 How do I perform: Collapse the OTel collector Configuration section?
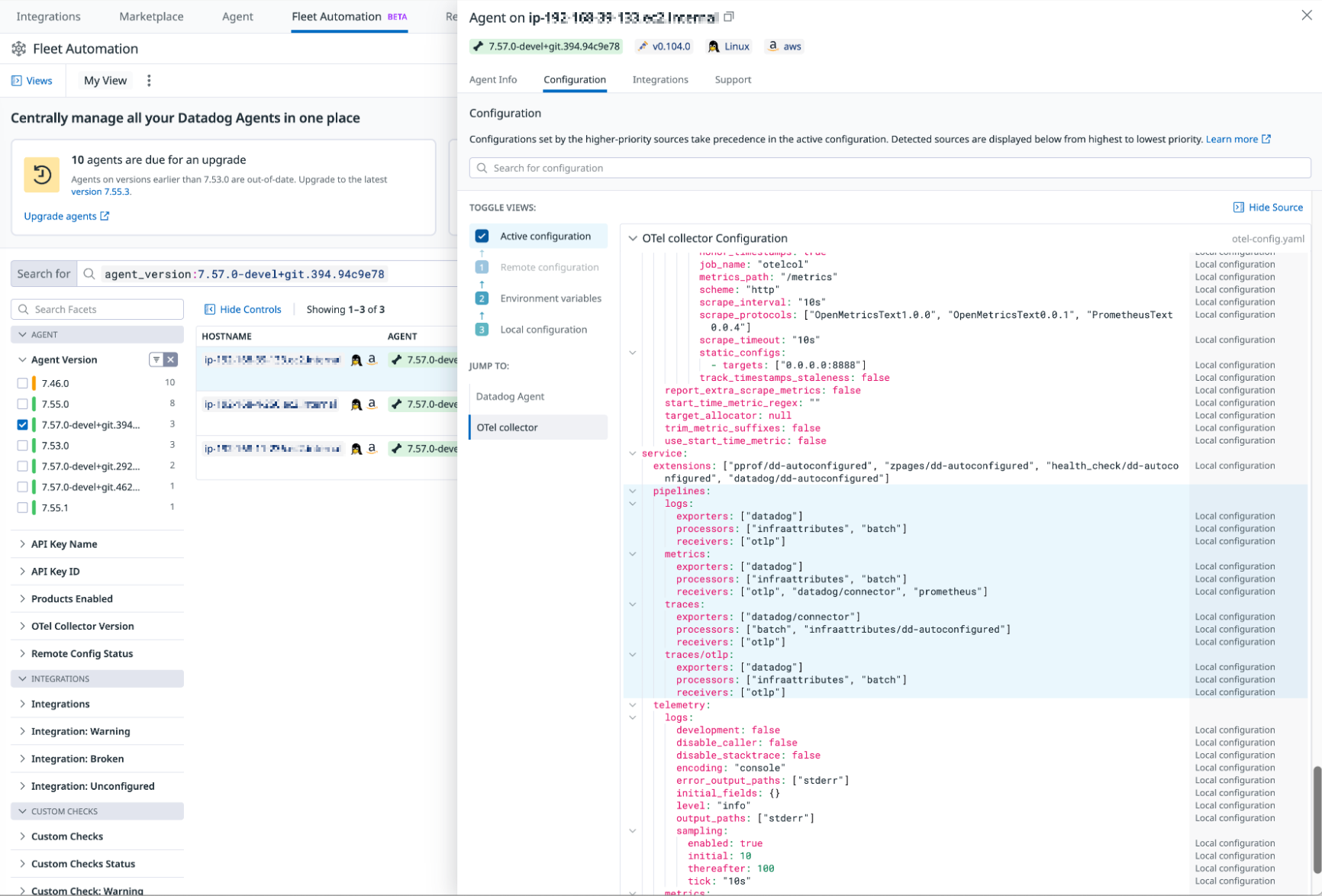[633, 238]
